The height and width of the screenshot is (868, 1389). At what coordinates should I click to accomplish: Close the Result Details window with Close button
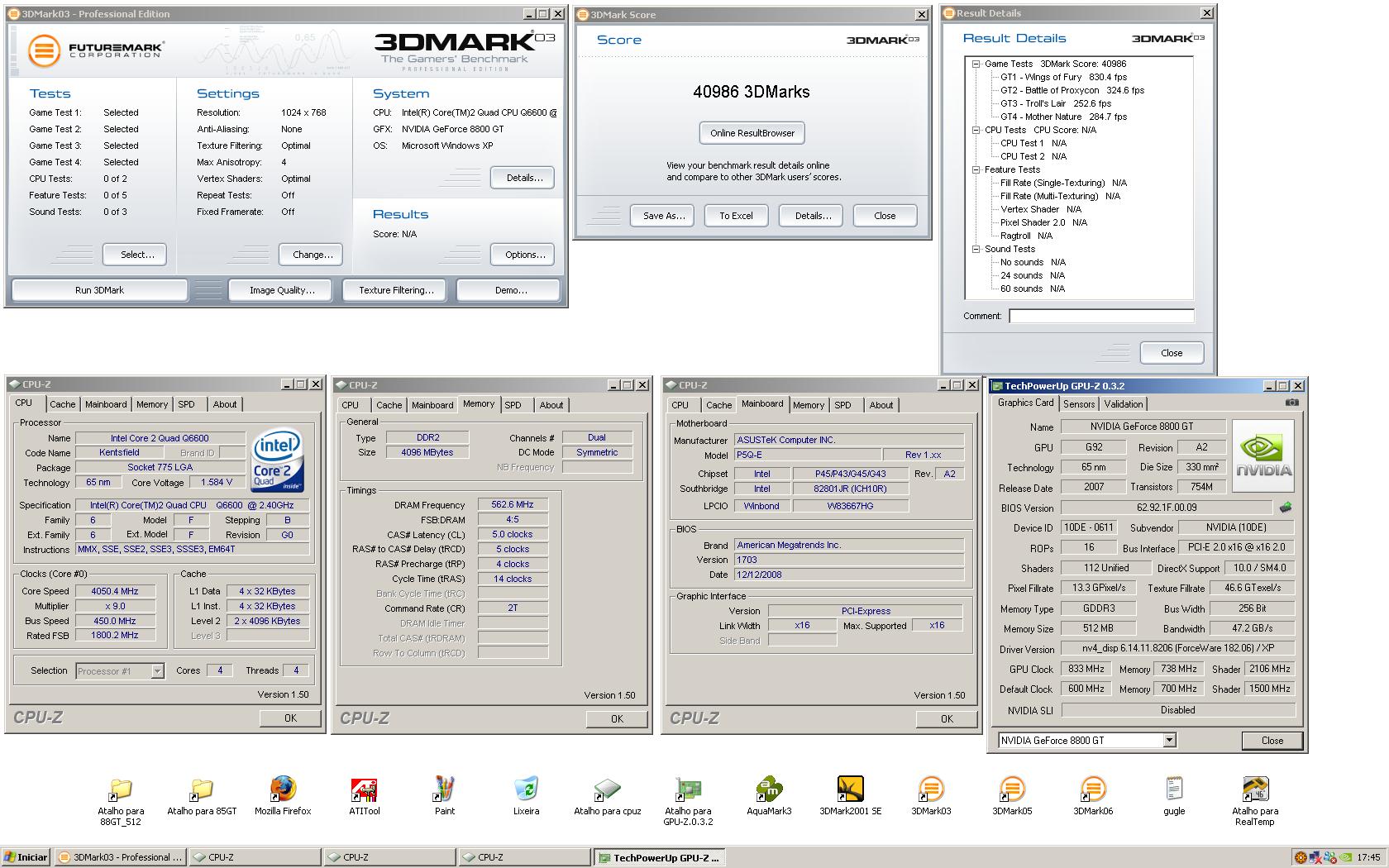(x=1172, y=353)
